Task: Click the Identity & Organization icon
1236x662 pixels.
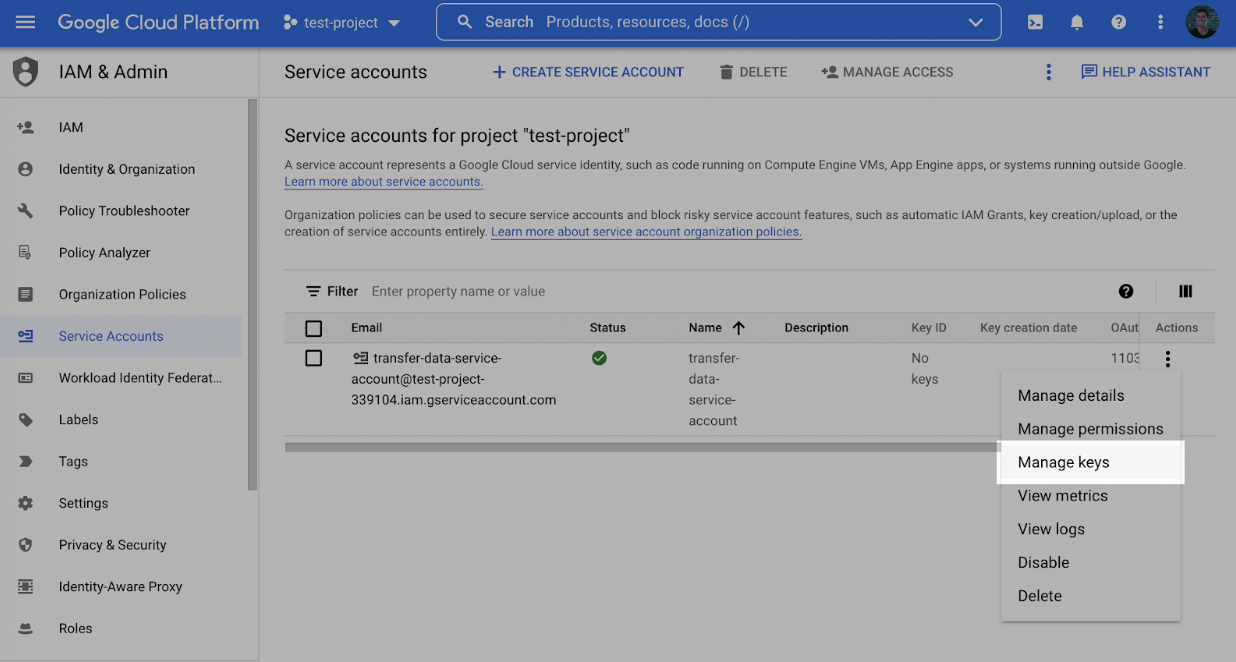Action: click(x=26, y=169)
